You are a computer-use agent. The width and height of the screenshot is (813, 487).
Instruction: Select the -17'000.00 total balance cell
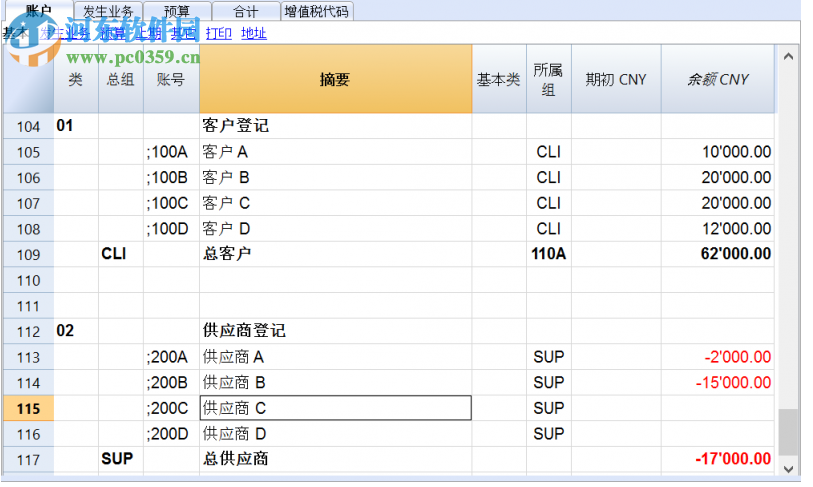(718, 459)
